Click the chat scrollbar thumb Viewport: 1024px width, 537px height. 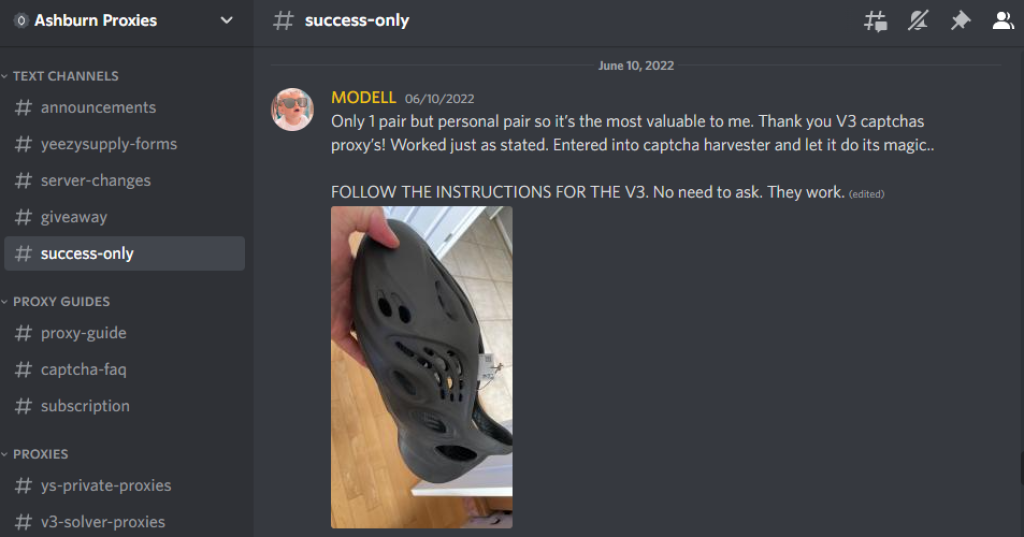click(x=1021, y=470)
